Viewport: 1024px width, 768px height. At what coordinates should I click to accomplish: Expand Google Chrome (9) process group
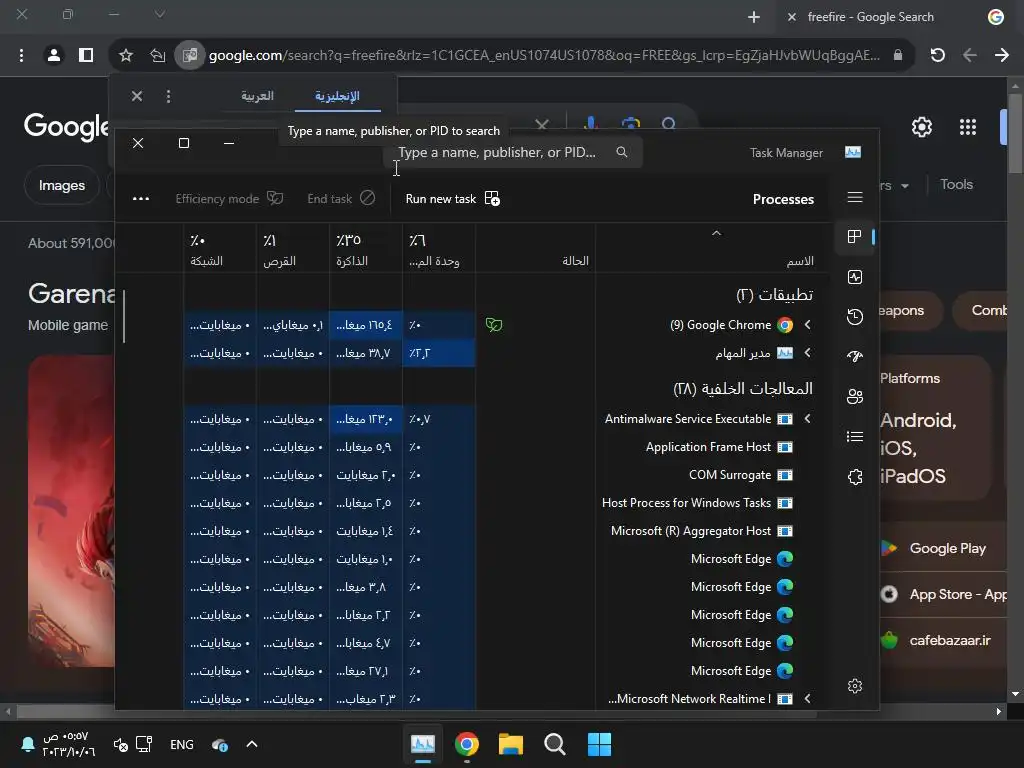(808, 325)
